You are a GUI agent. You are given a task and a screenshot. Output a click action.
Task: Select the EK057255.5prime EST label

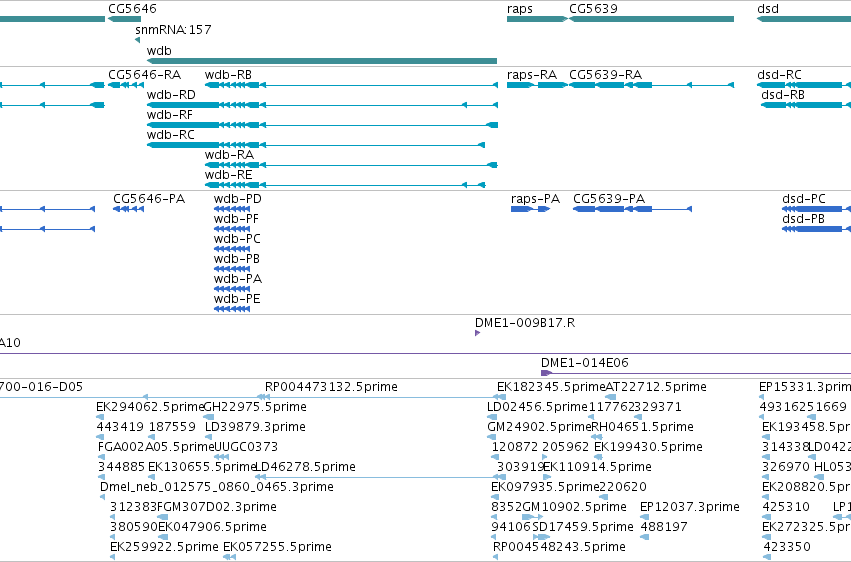click(277, 548)
